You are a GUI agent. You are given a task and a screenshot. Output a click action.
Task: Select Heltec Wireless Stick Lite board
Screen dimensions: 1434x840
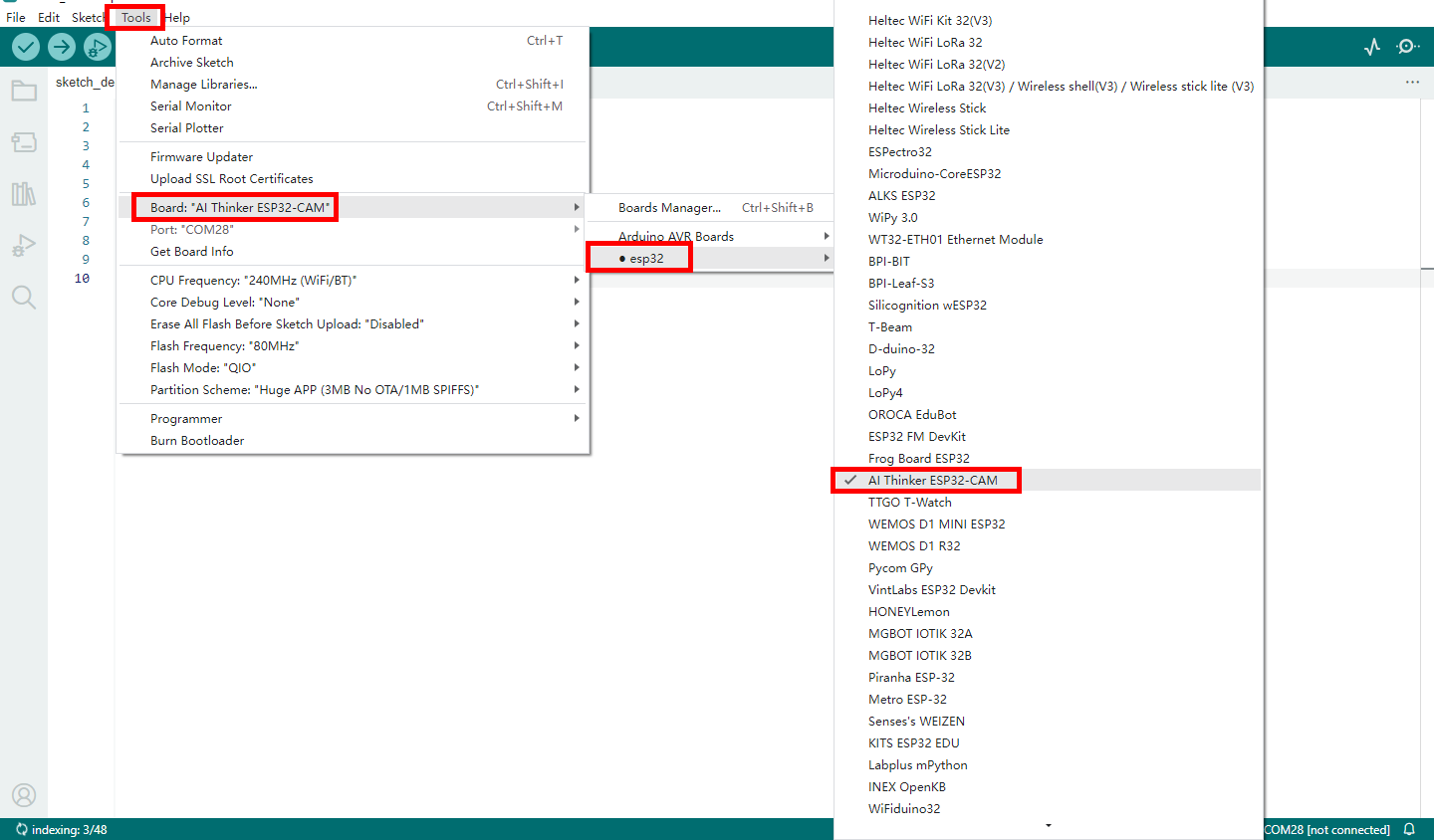click(x=1049, y=130)
